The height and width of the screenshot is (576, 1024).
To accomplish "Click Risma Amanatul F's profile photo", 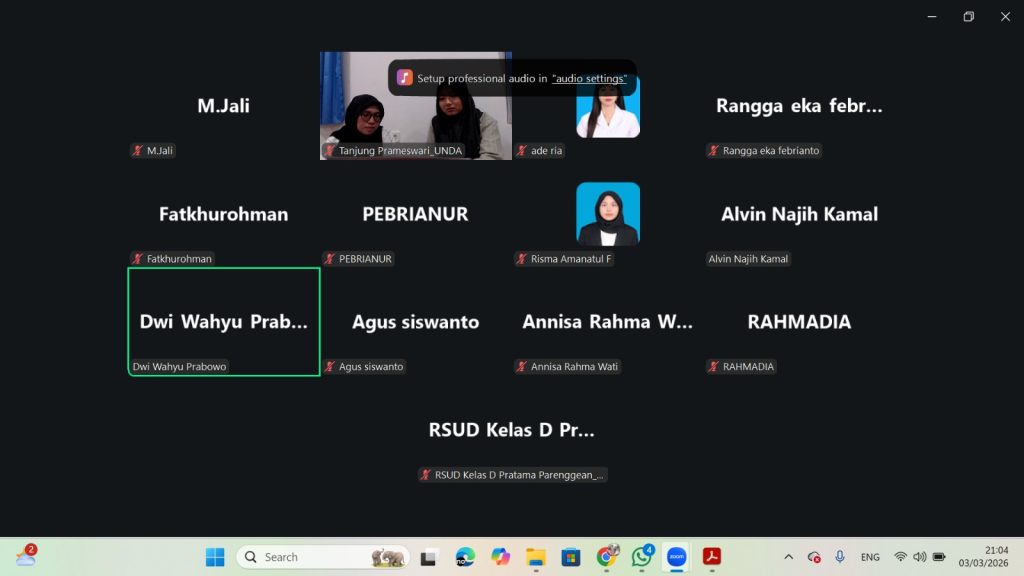I will click(607, 214).
